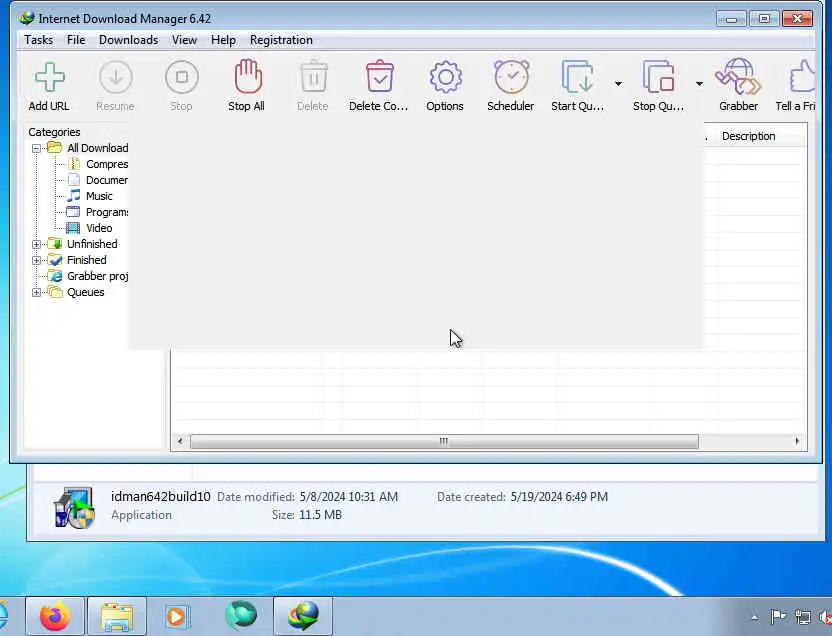Image resolution: width=832 pixels, height=636 pixels.
Task: Select the Compressed category folder
Action: (x=107, y=164)
